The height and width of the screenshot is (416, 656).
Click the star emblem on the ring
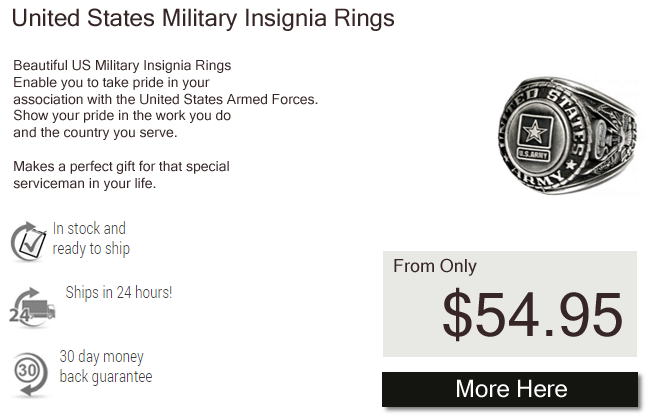[534, 132]
